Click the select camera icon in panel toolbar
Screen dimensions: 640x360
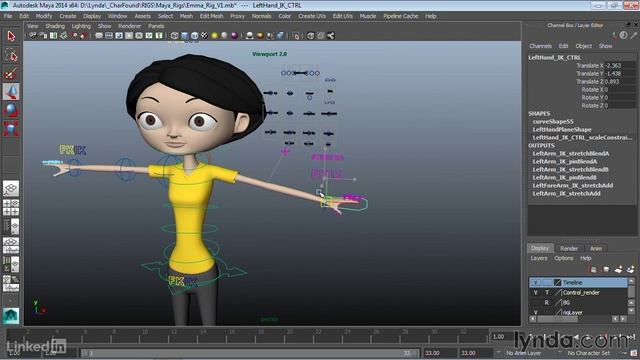pos(33,36)
